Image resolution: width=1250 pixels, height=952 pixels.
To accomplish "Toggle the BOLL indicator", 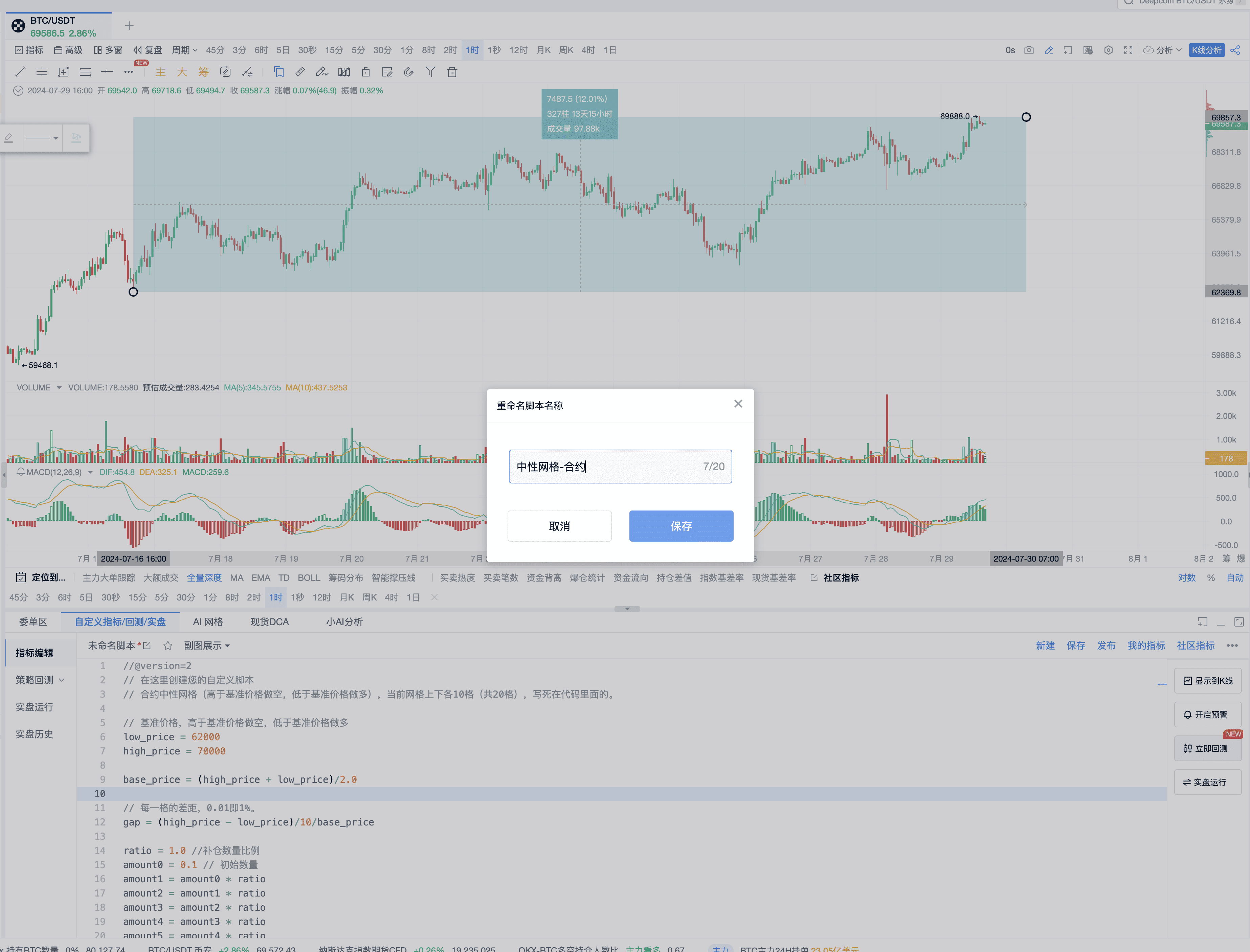I will coord(309,577).
